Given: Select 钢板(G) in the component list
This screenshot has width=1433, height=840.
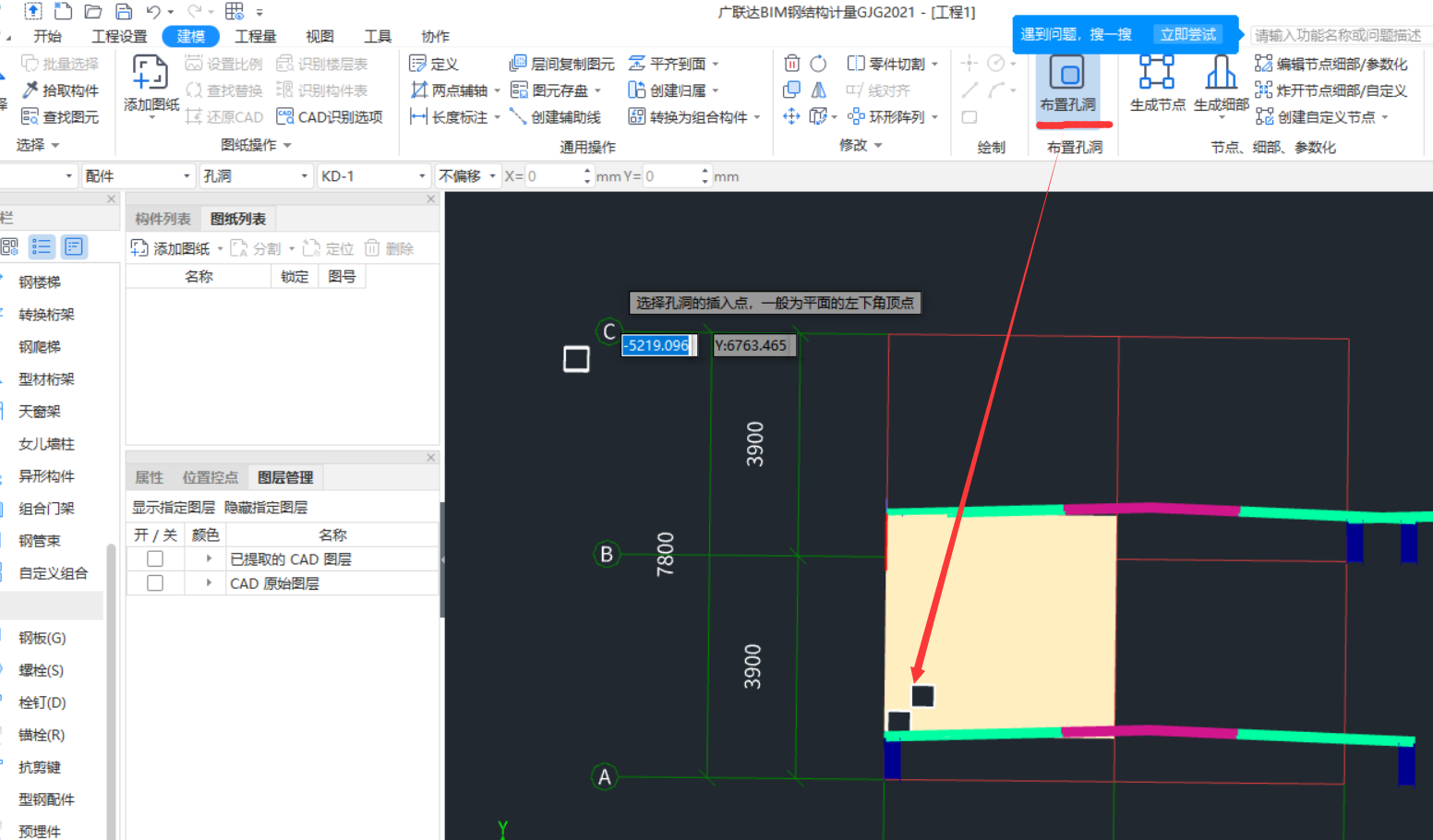Looking at the screenshot, I should 42,638.
